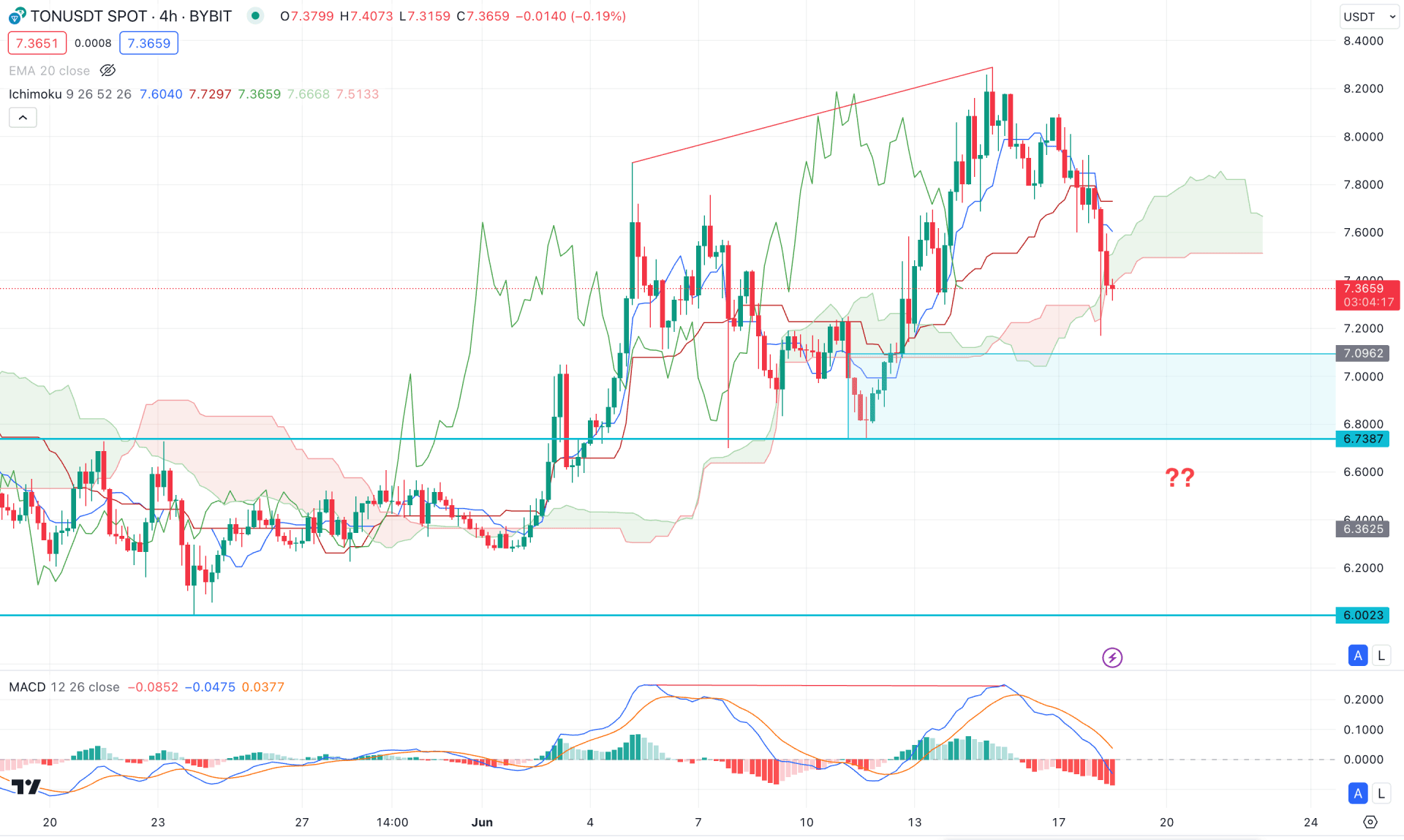The width and height of the screenshot is (1404, 840).
Task: Toggle auto scale A on main price pane
Action: click(x=1358, y=656)
